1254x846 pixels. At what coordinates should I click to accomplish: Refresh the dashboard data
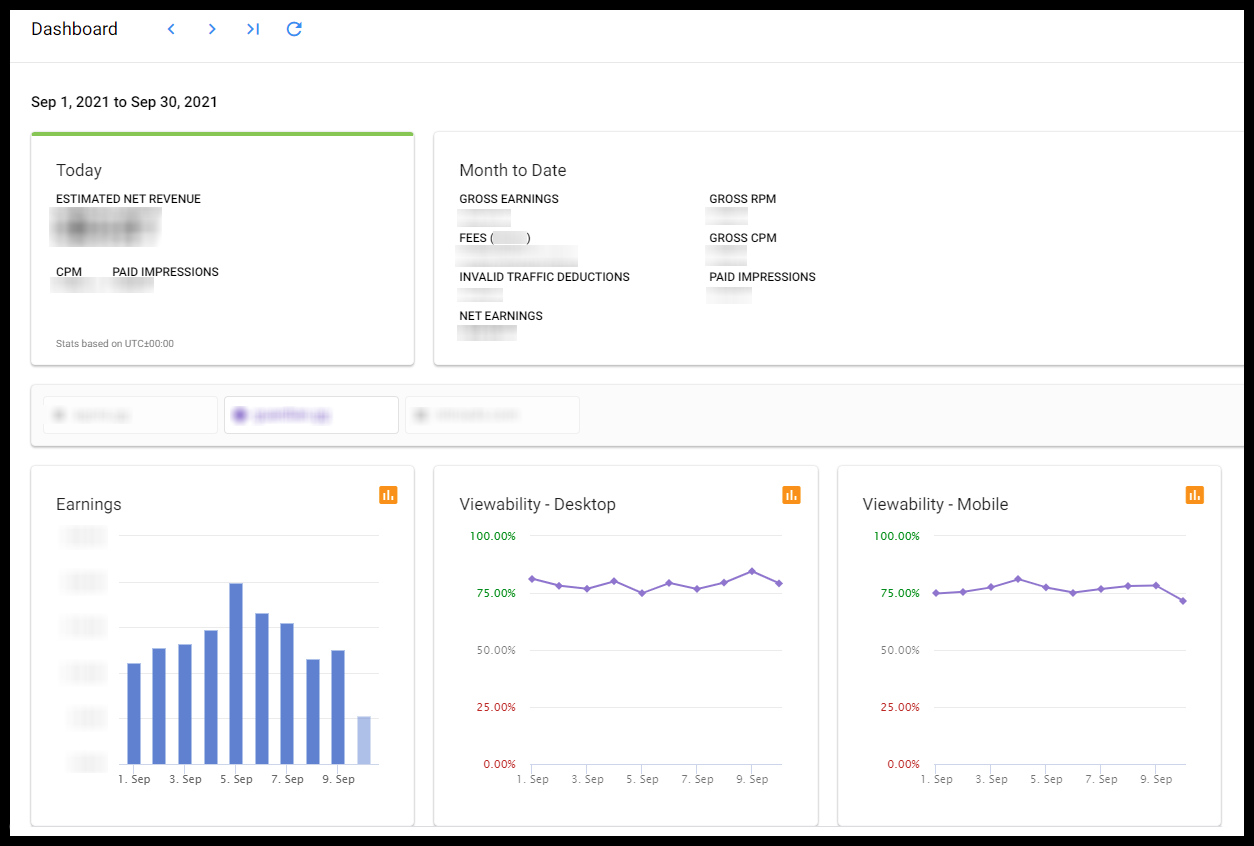(x=294, y=29)
